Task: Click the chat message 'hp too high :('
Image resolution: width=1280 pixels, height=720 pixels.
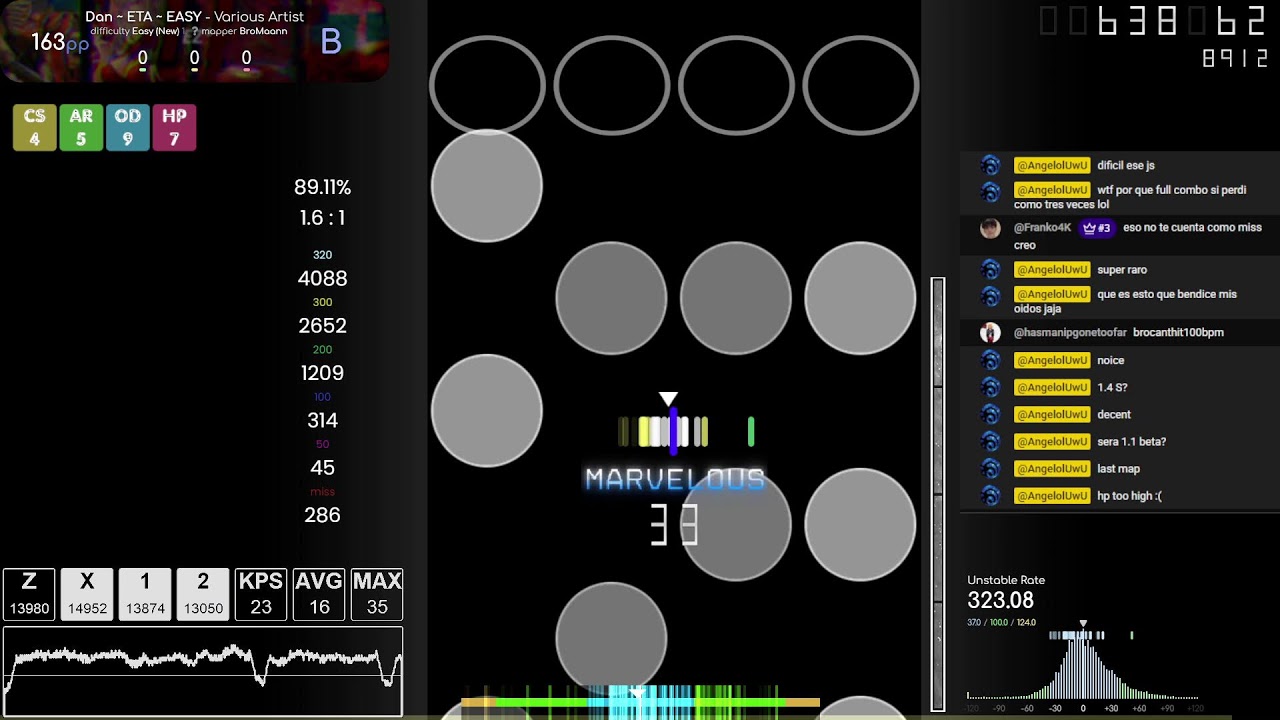Action: pos(1130,496)
